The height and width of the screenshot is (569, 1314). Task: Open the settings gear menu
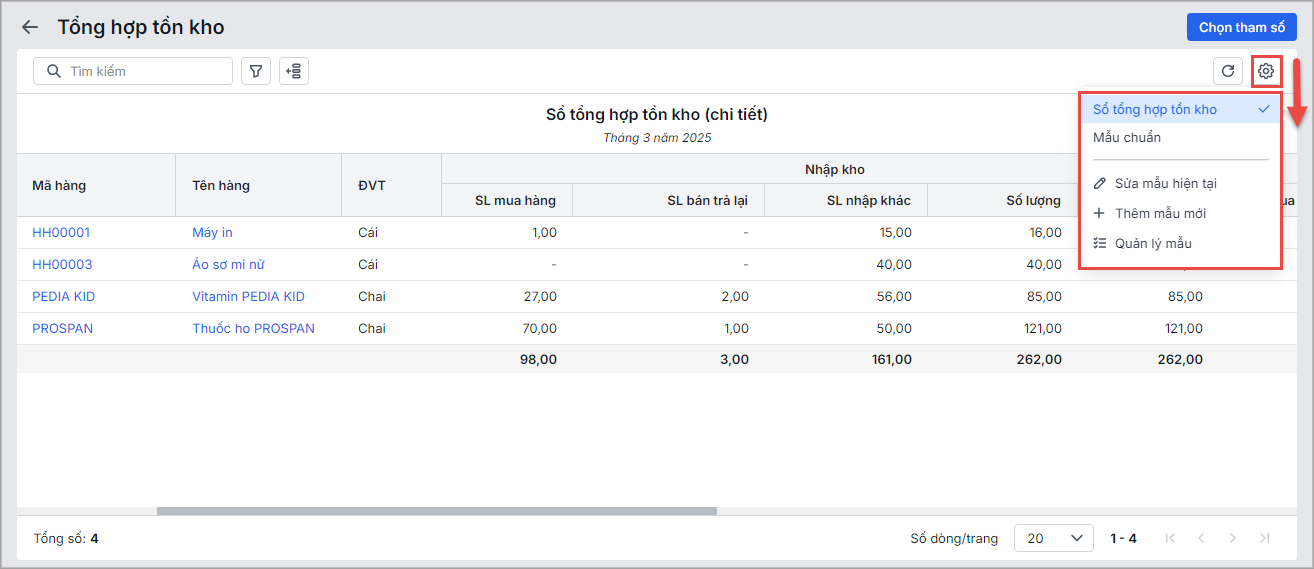[1266, 71]
